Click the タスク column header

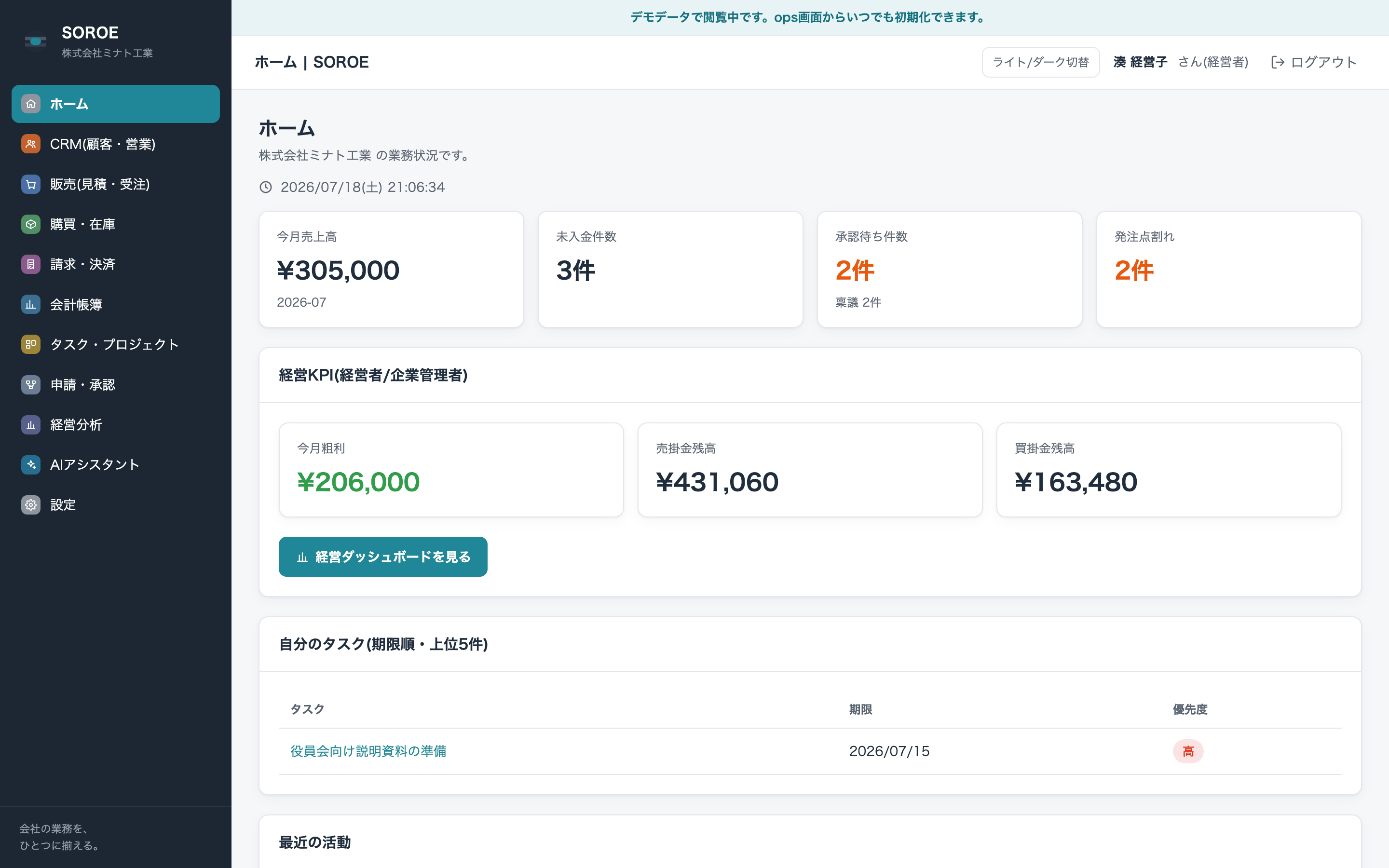(308, 709)
